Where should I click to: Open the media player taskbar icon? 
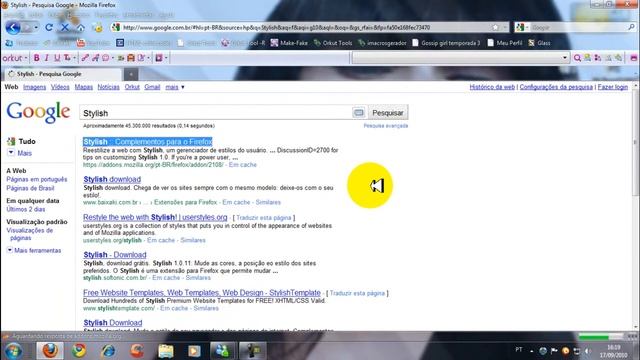pyautogui.click(x=194, y=351)
